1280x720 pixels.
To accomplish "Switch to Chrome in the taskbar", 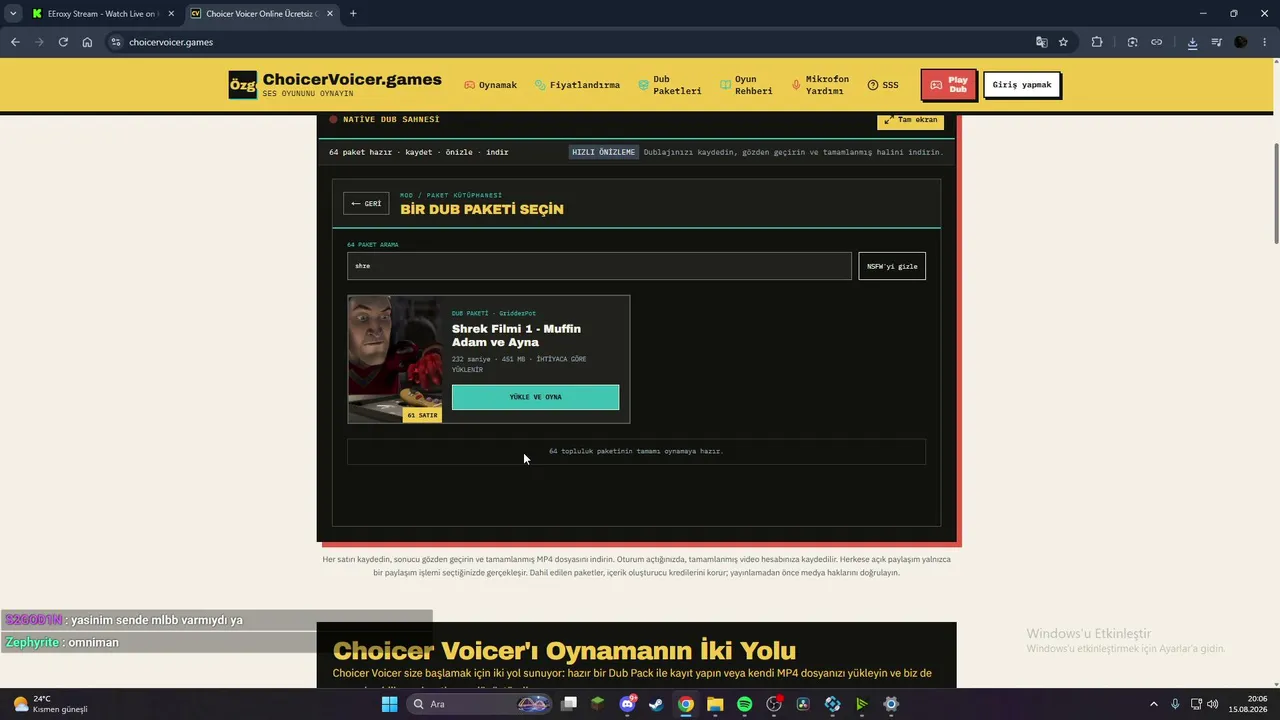I will tap(685, 704).
